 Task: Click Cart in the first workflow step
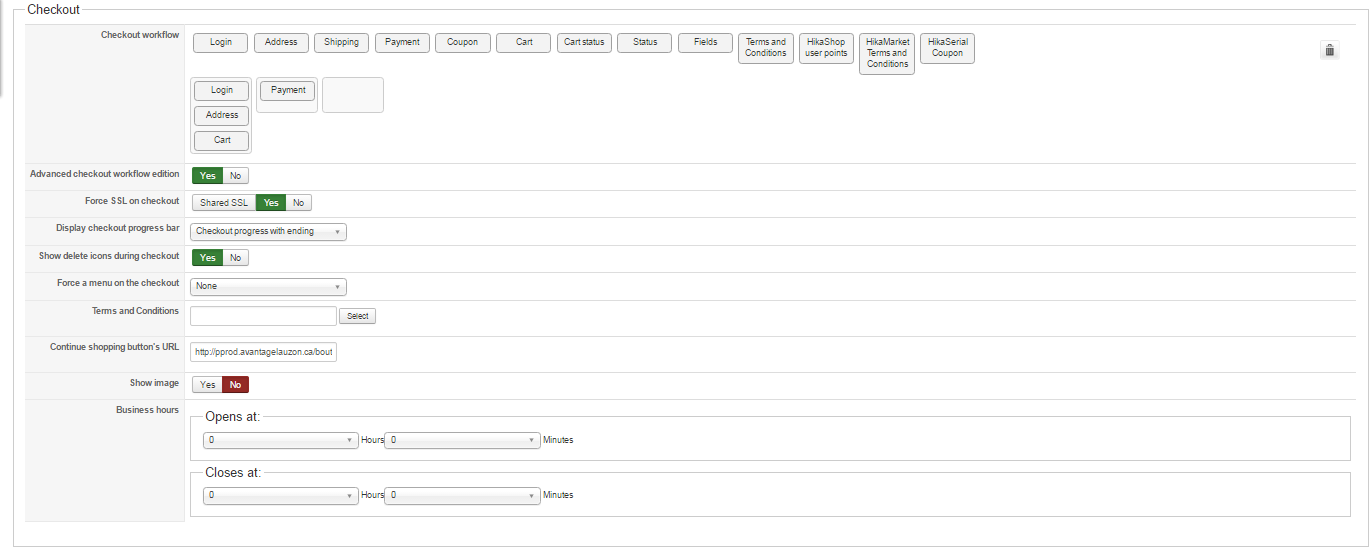click(x=222, y=140)
